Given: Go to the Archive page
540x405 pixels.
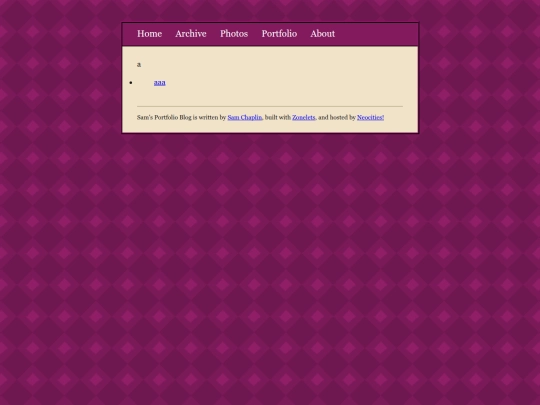Looking at the screenshot, I should point(191,34).
